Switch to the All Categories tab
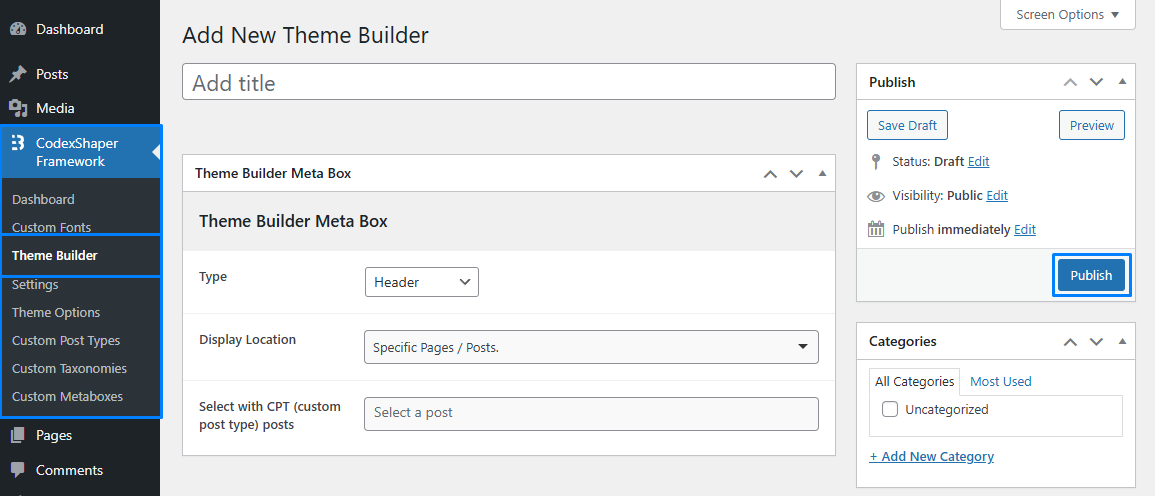The height and width of the screenshot is (496, 1155). point(914,382)
